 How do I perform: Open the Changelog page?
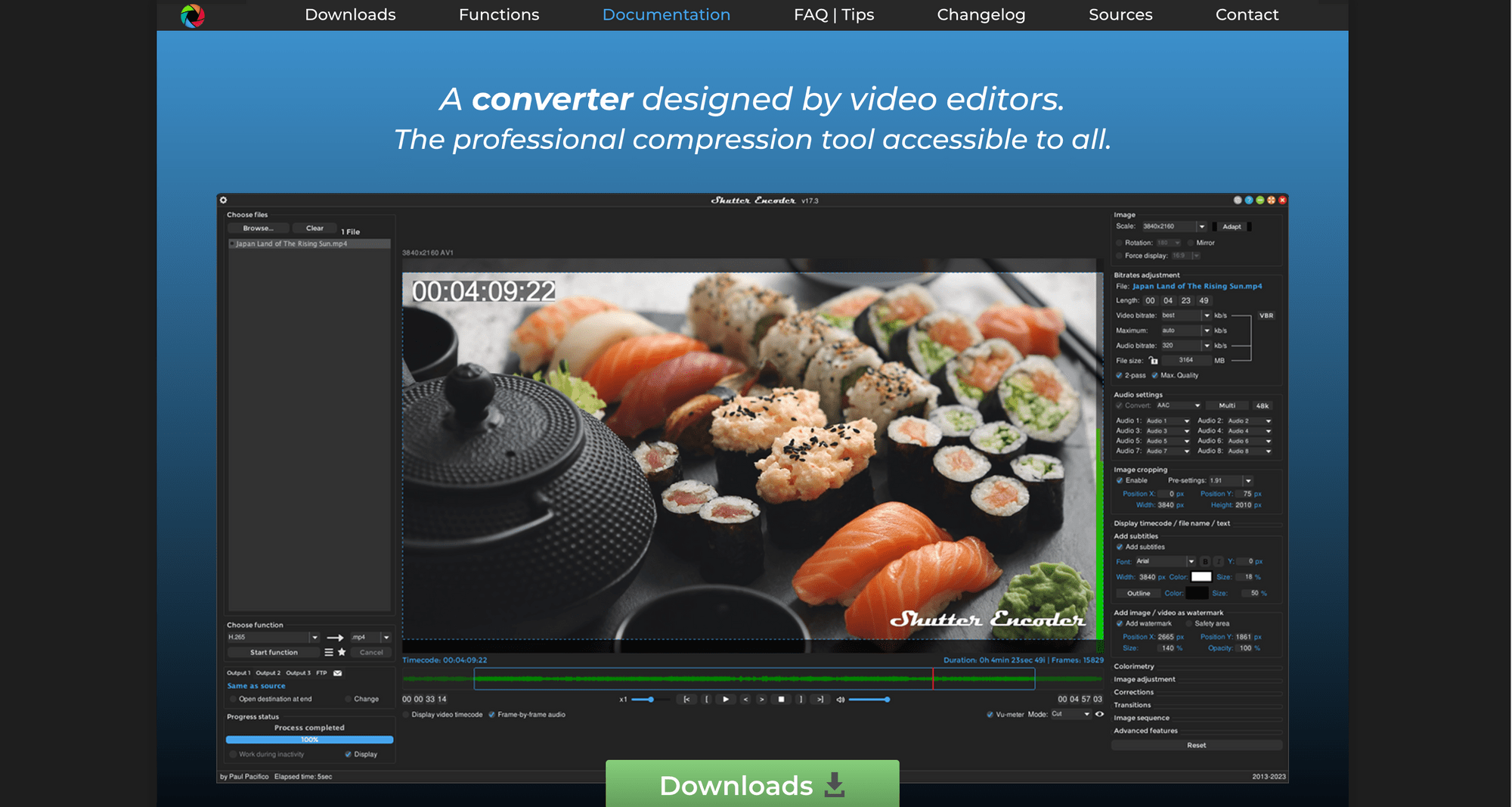click(x=981, y=14)
